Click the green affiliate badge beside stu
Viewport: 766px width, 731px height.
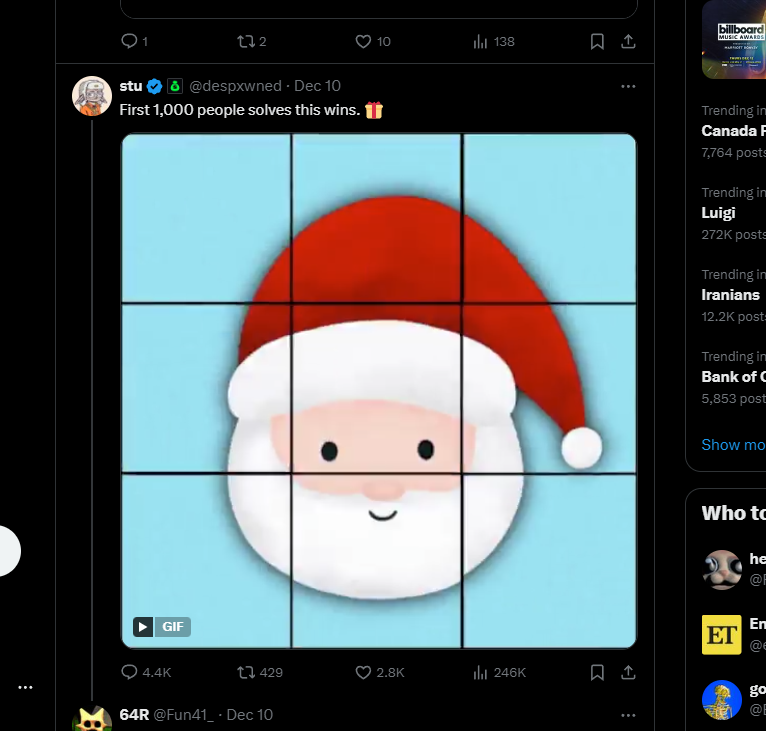click(x=175, y=86)
